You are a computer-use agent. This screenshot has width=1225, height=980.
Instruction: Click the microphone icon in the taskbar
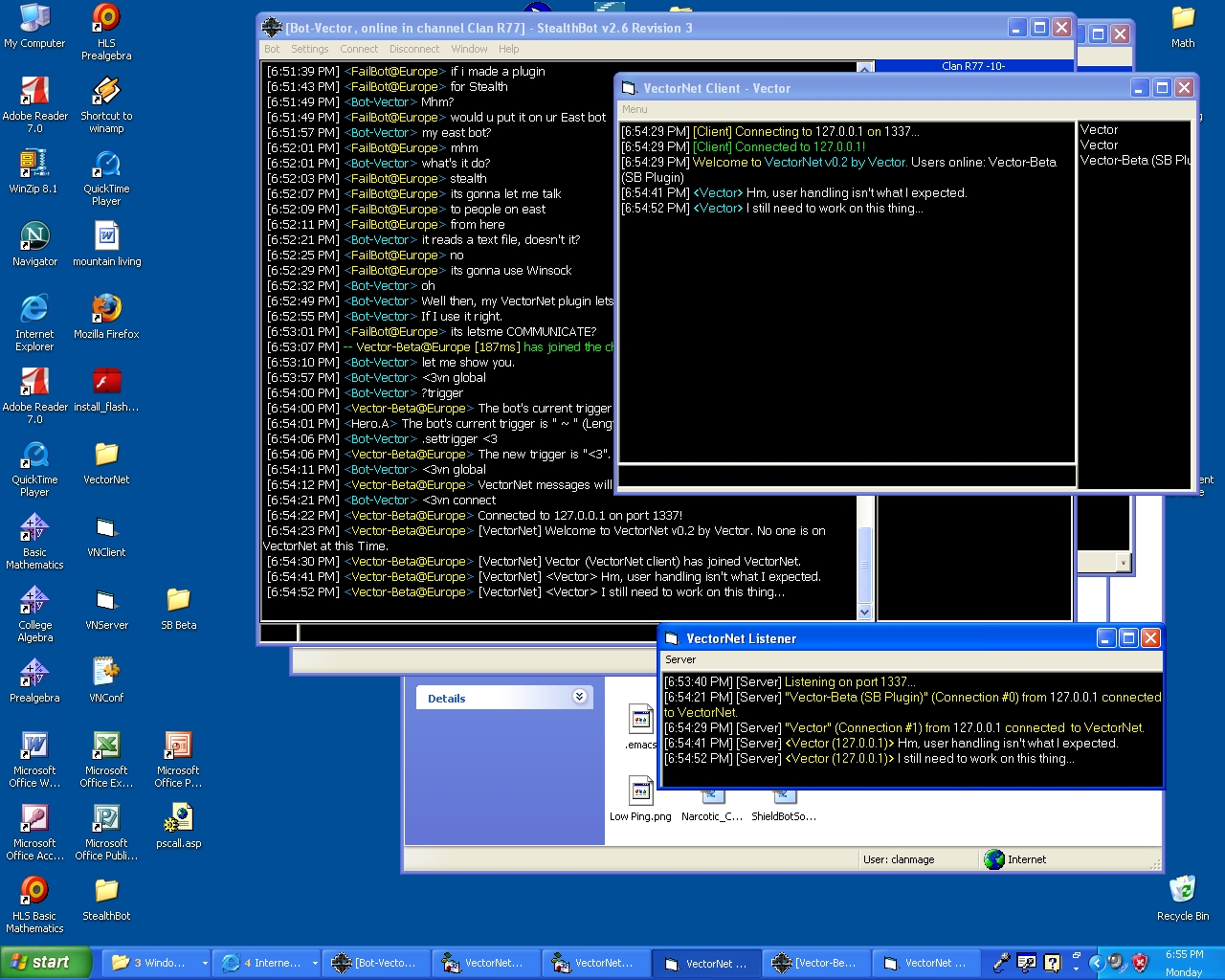coord(1001,963)
